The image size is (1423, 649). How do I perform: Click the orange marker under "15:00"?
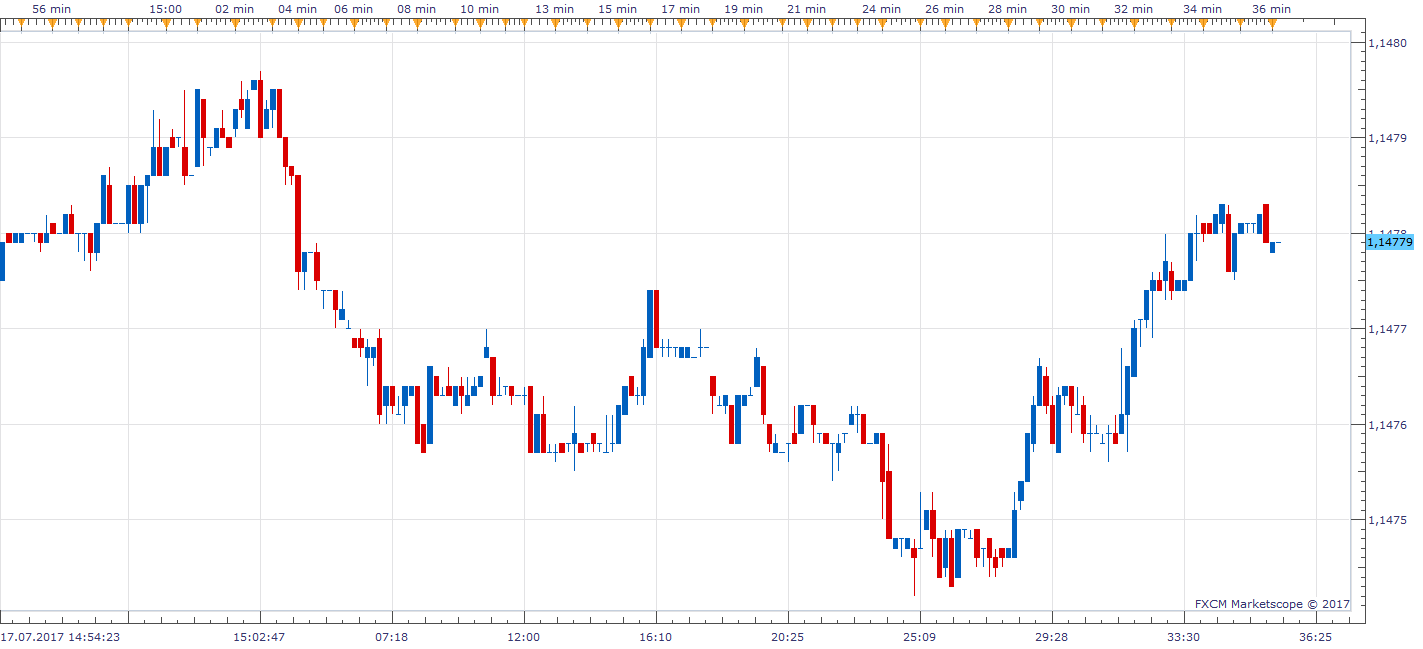tap(165, 22)
